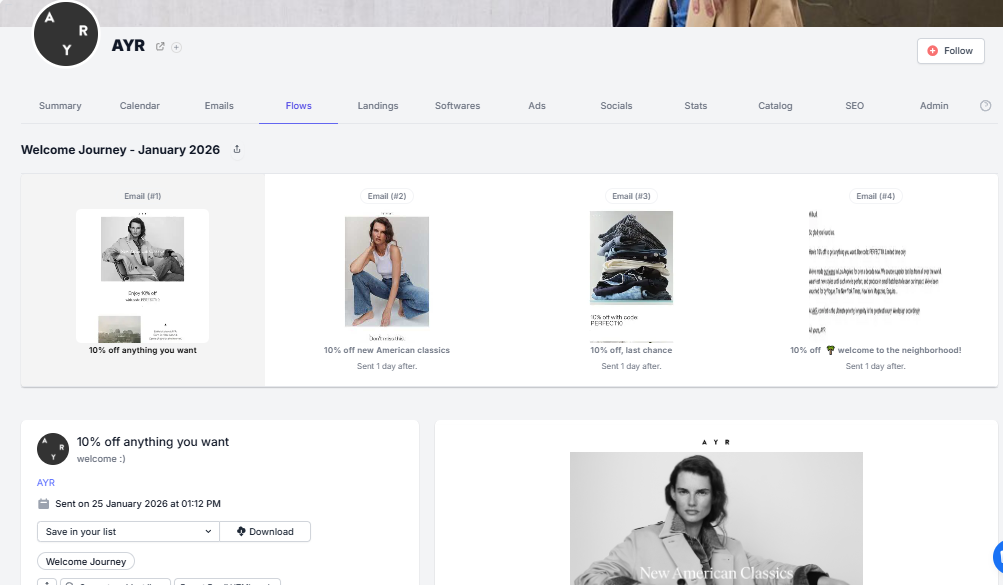Click the Follow button

(x=951, y=51)
